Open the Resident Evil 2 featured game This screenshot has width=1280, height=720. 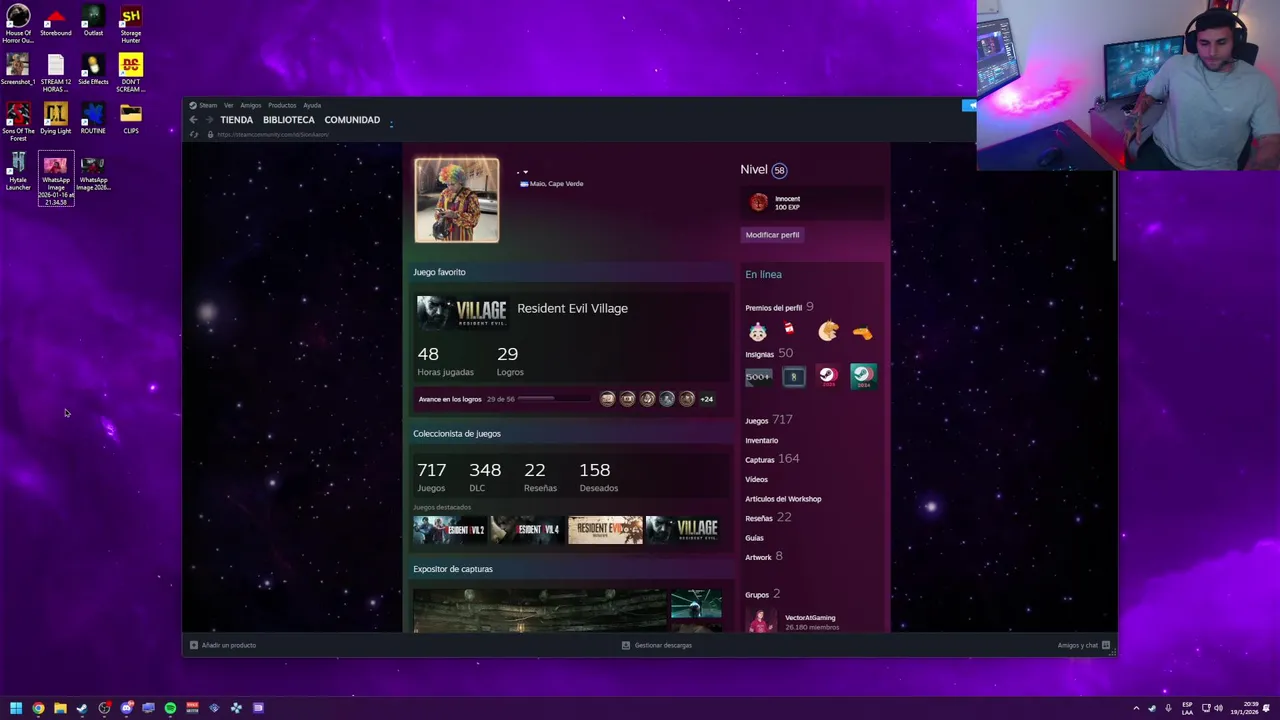point(451,529)
